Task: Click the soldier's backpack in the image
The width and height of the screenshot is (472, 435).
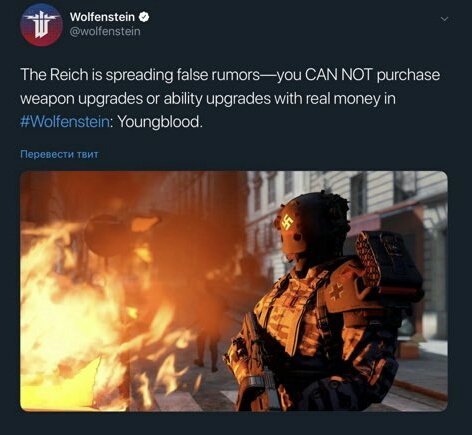Action: click(388, 263)
